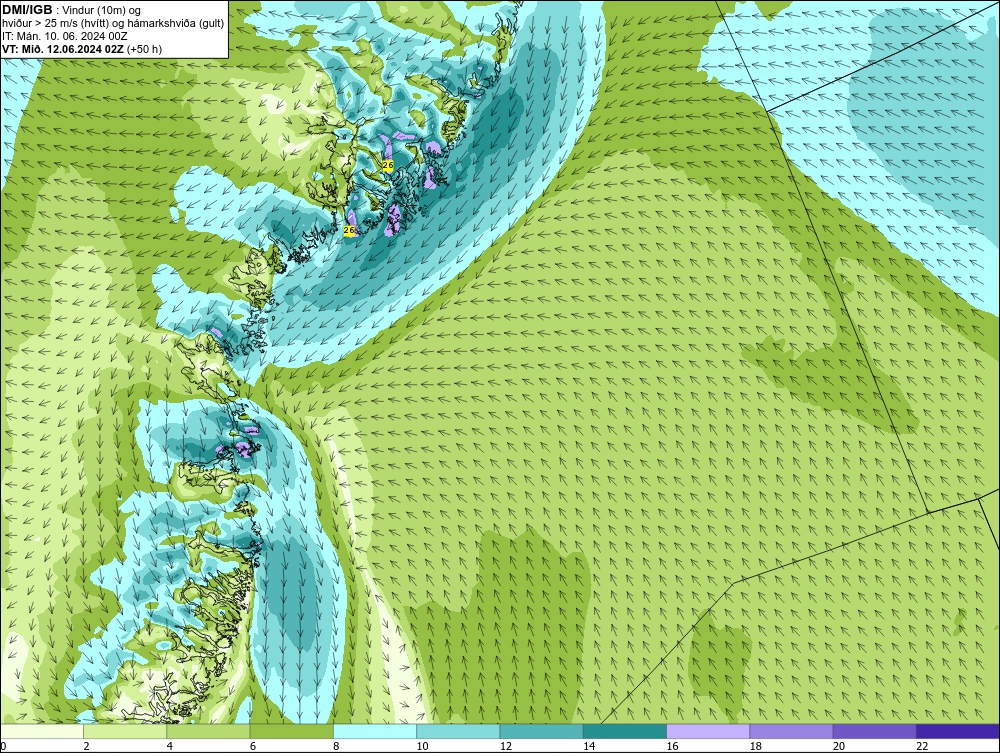Select the 10–12 m/s light teal swatch
1000x753 pixels.
(458, 731)
